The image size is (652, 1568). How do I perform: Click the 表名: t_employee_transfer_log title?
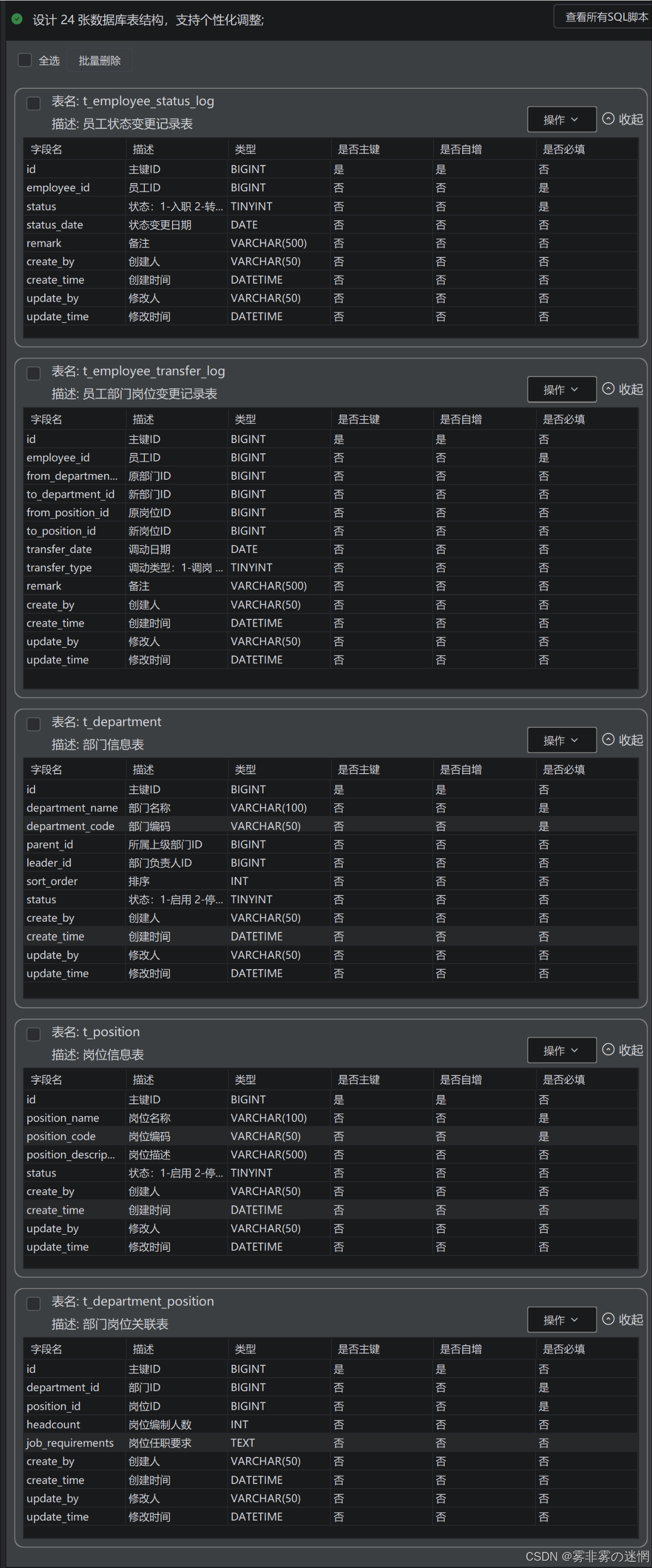click(138, 371)
